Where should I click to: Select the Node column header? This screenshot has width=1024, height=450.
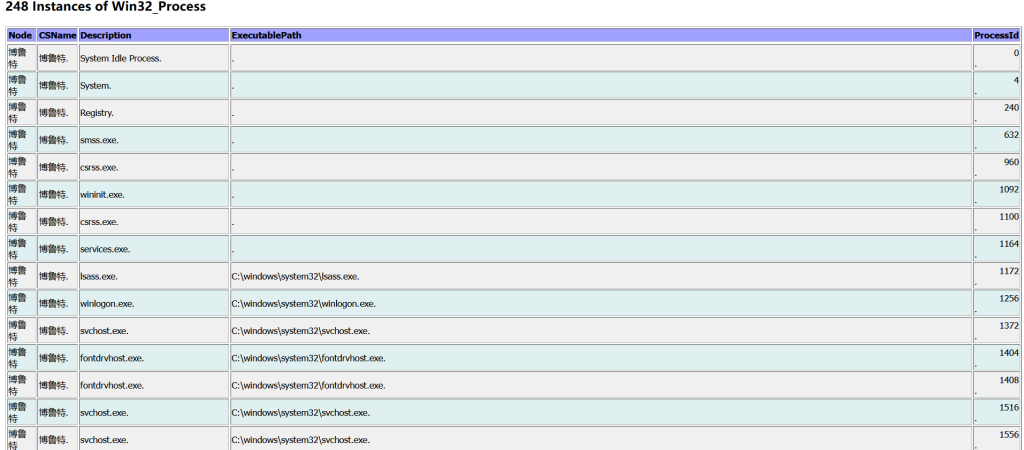(20, 35)
